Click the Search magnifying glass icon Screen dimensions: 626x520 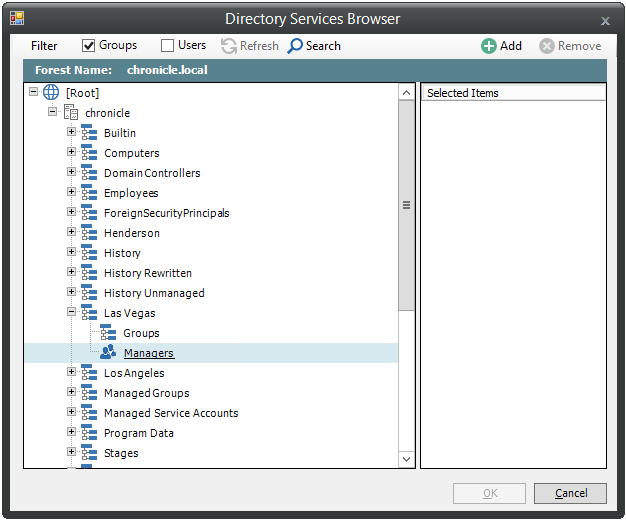[x=295, y=46]
